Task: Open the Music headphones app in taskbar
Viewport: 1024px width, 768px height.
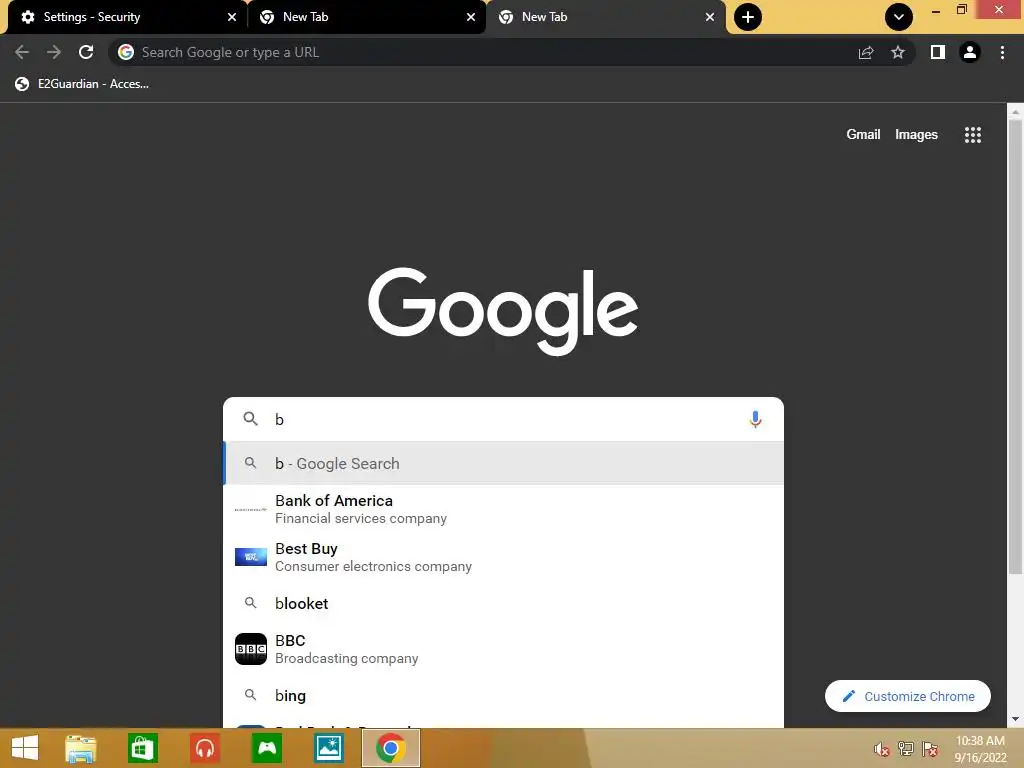Action: point(205,748)
